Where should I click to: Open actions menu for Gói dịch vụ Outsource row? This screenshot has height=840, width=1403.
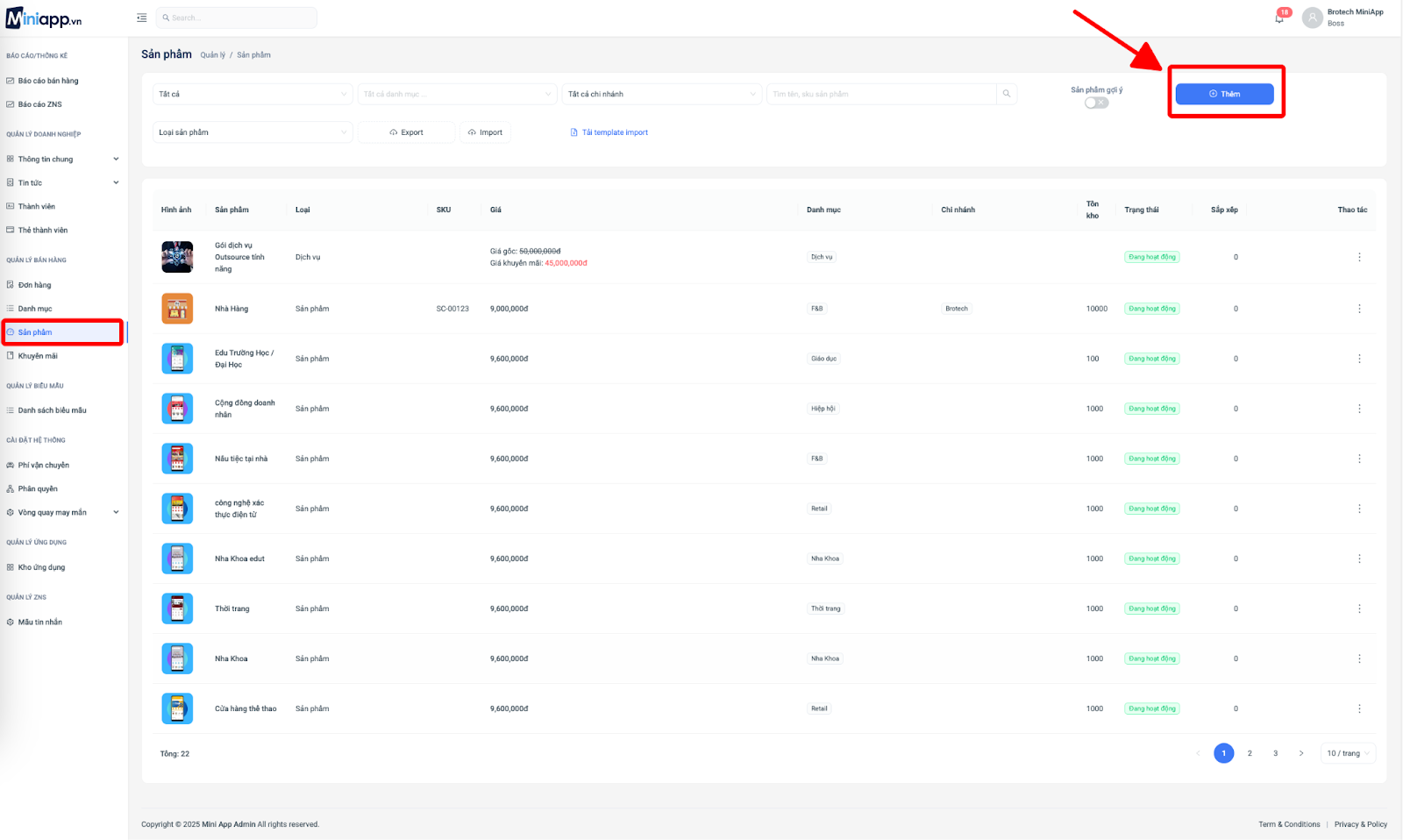(1359, 257)
